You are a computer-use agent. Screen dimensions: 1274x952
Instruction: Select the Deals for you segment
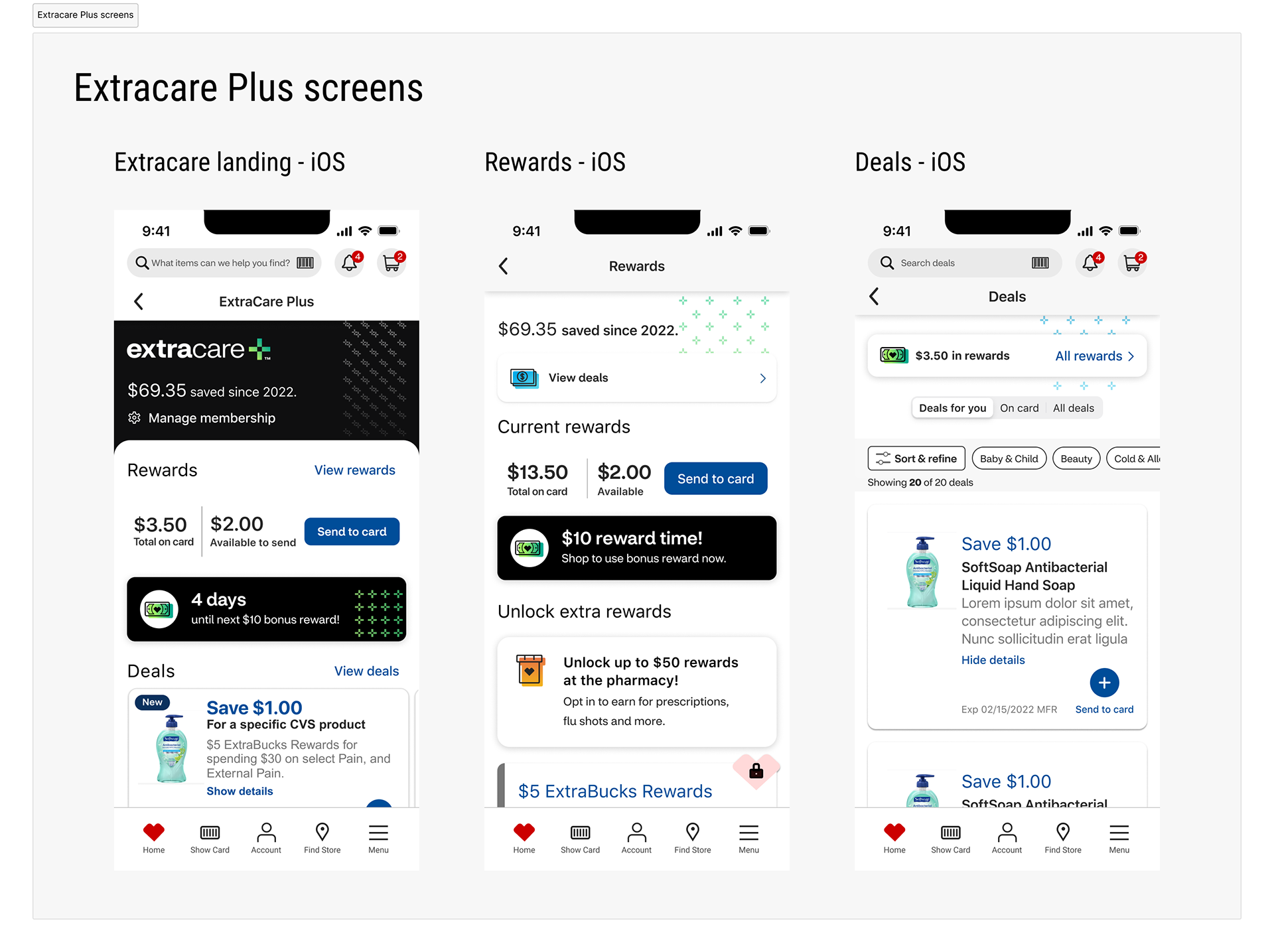pyautogui.click(x=953, y=408)
